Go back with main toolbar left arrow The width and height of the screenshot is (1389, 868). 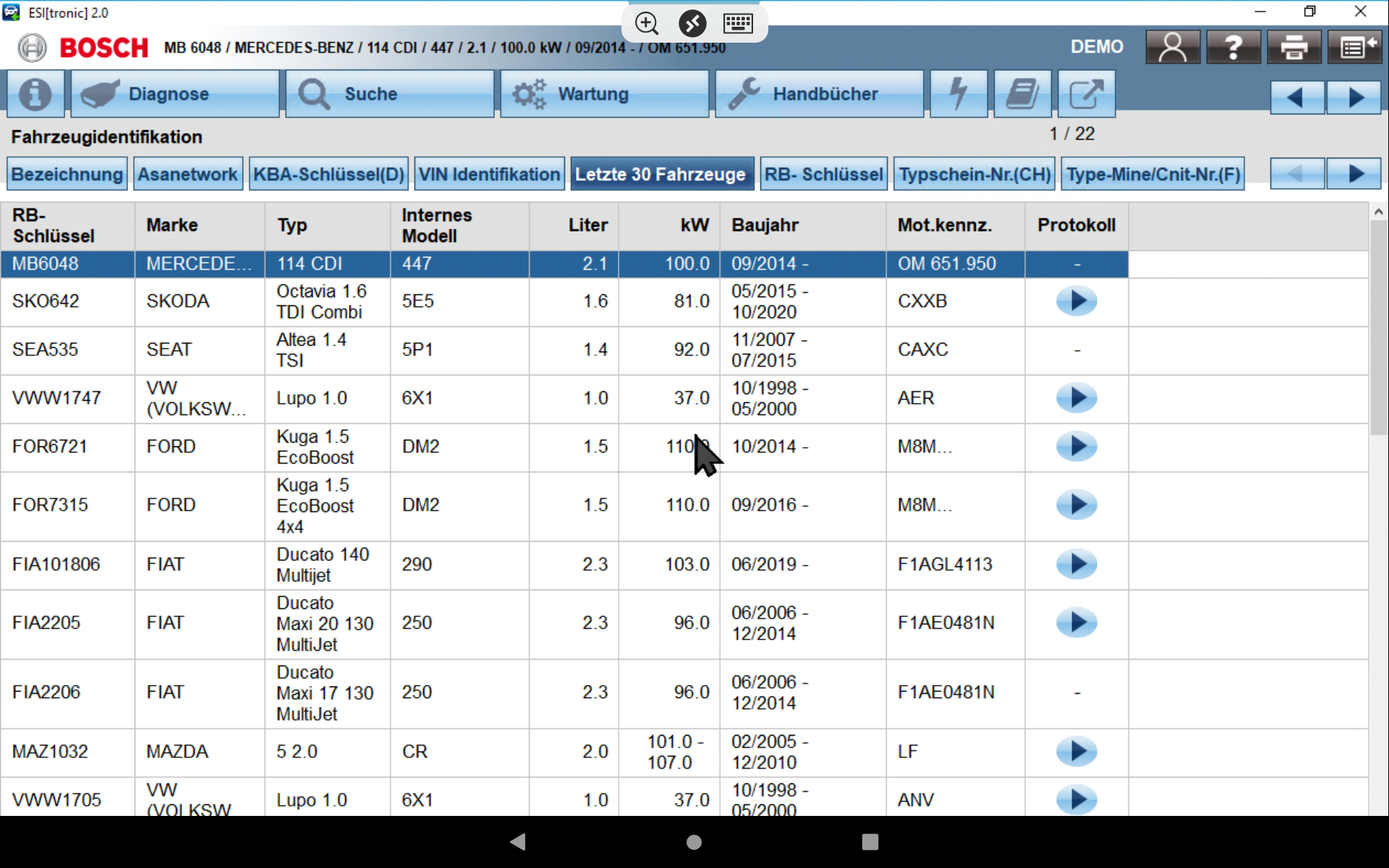point(1297,97)
